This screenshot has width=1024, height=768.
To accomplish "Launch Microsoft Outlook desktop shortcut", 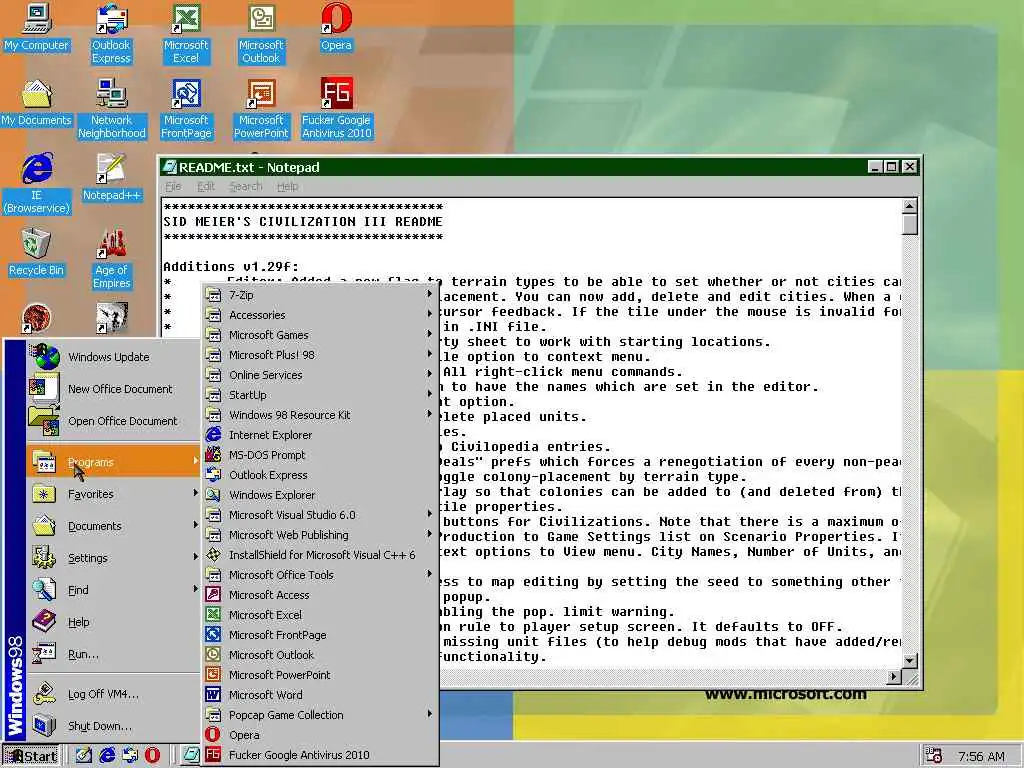I will [261, 34].
